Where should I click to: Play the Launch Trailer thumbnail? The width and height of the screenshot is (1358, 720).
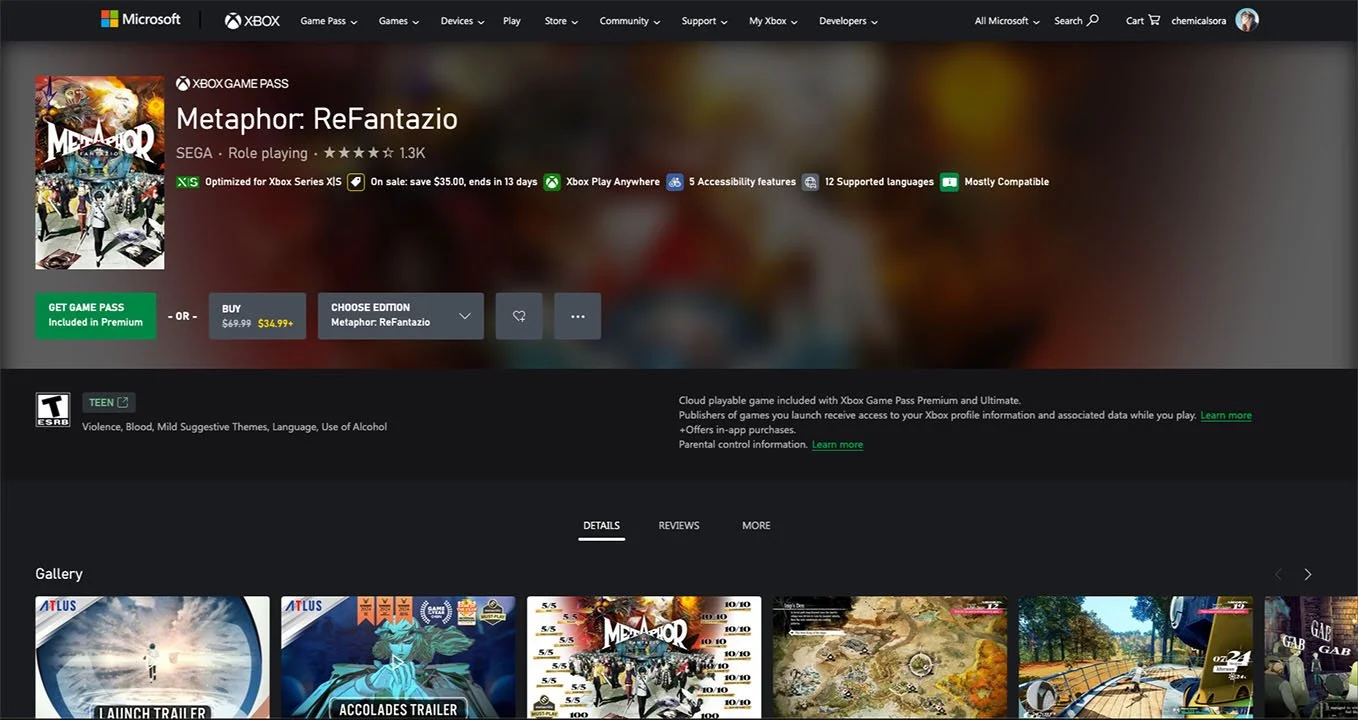point(152,658)
